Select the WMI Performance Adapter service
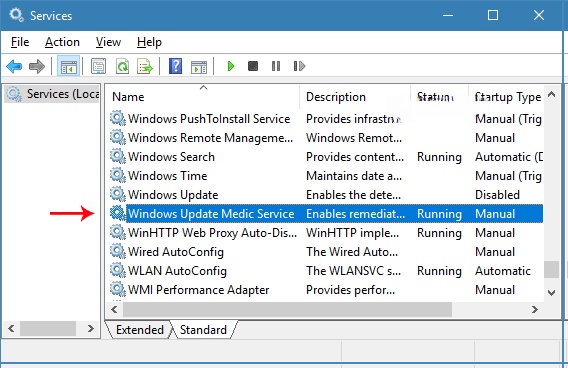Screen dimensions: 568x368 [199, 290]
